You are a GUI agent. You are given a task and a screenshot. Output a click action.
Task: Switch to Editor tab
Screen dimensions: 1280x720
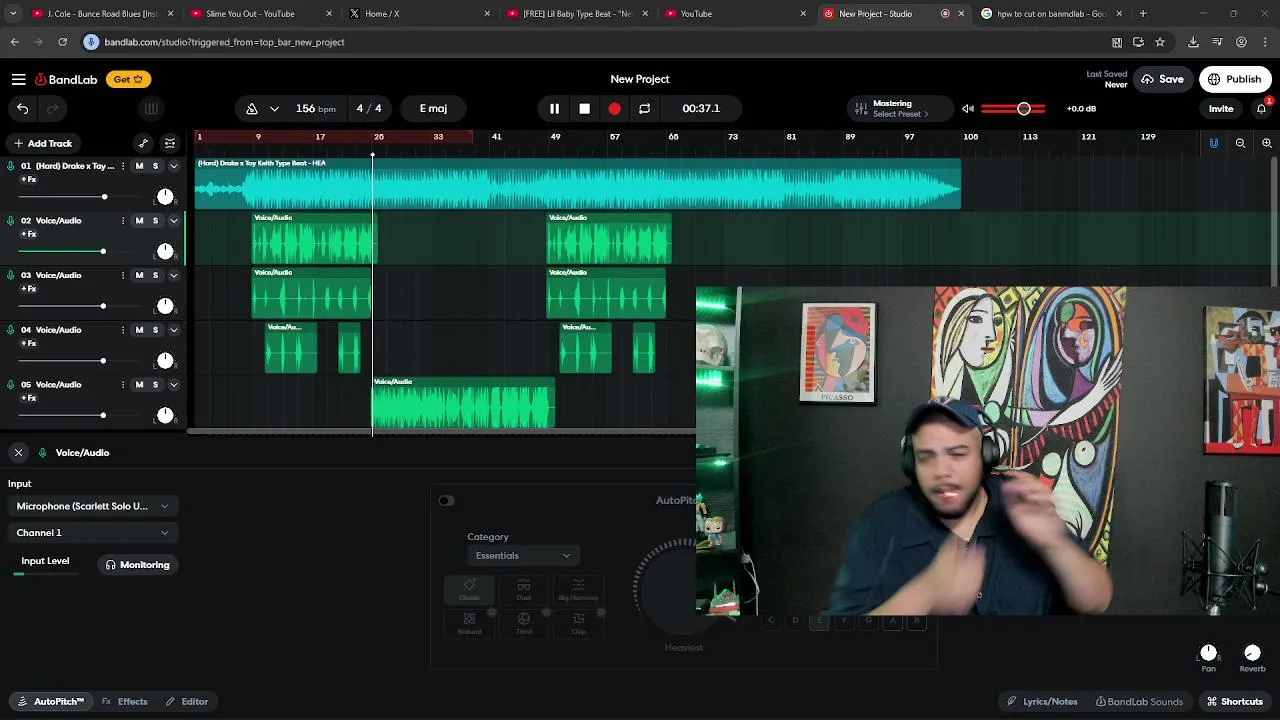[x=187, y=702]
